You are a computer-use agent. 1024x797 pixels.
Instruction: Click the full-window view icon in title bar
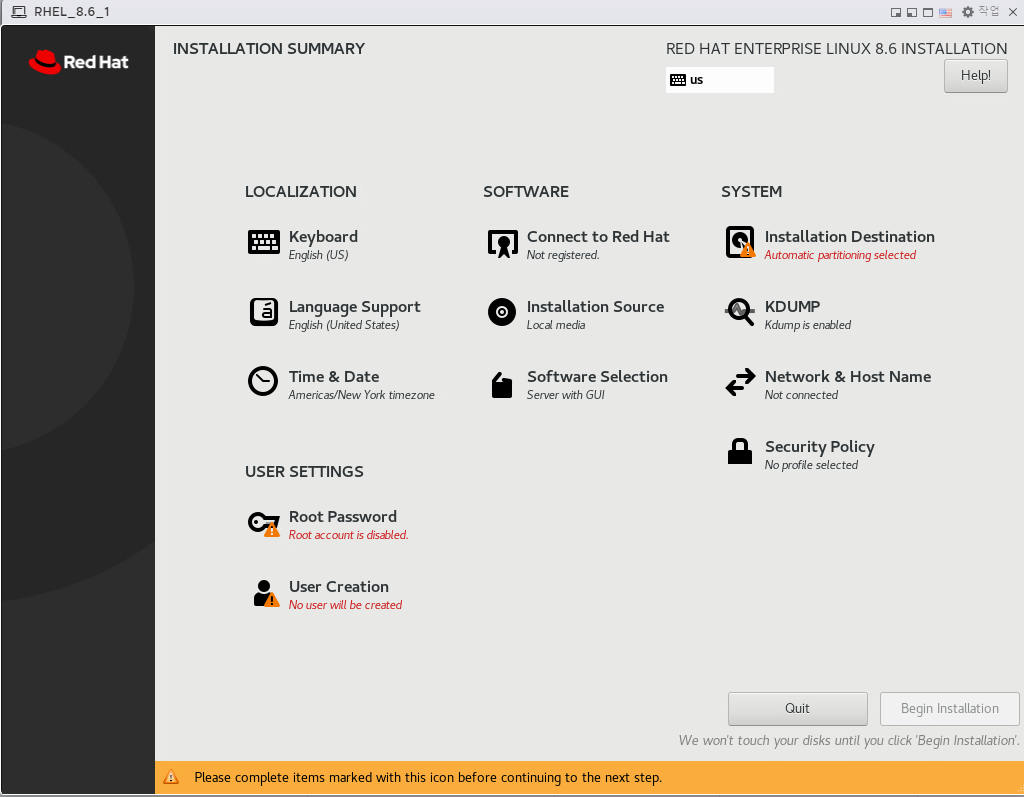point(927,12)
